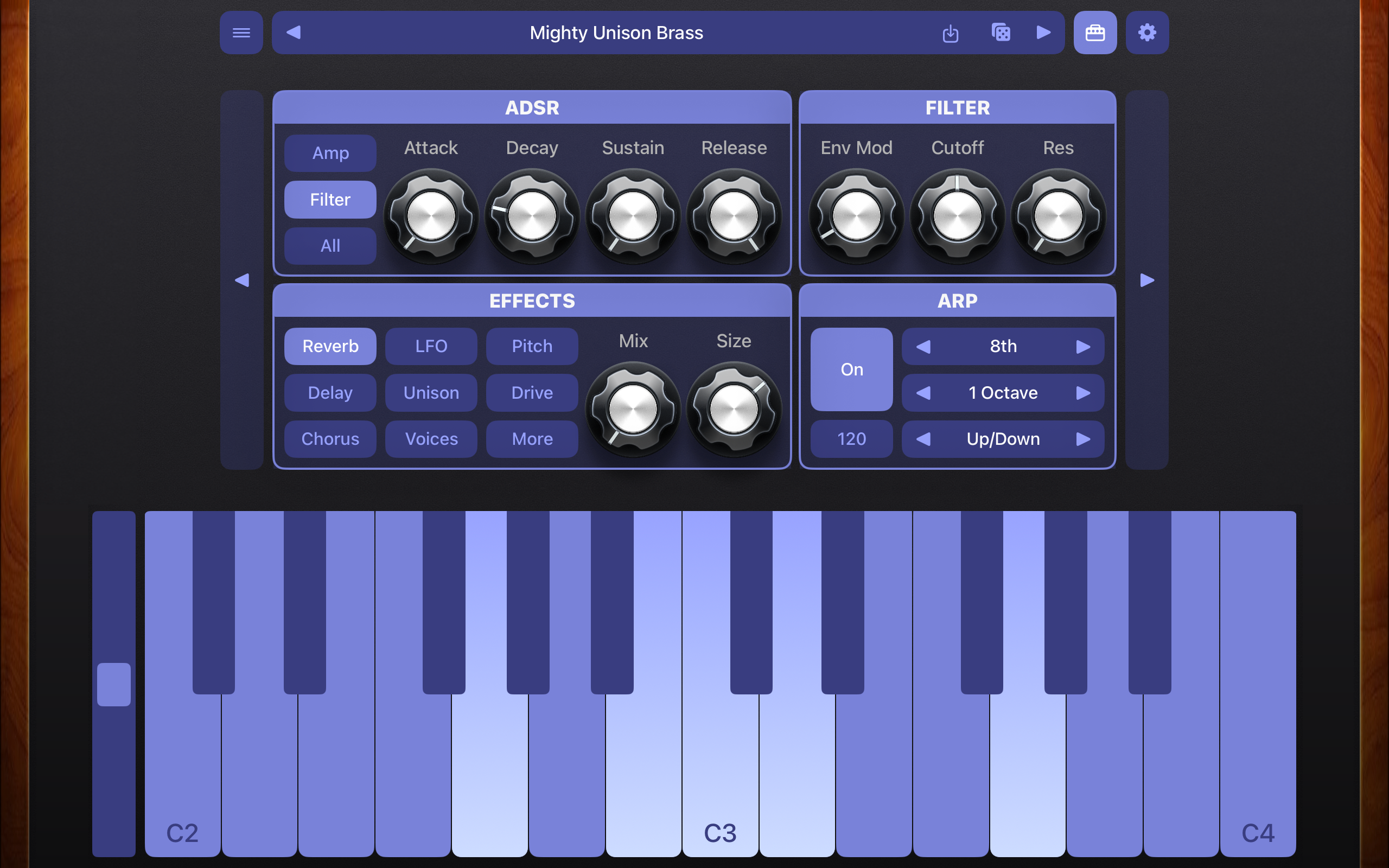This screenshot has width=1389, height=868.
Task: Increase arp rate from 8th
Action: point(1083,347)
